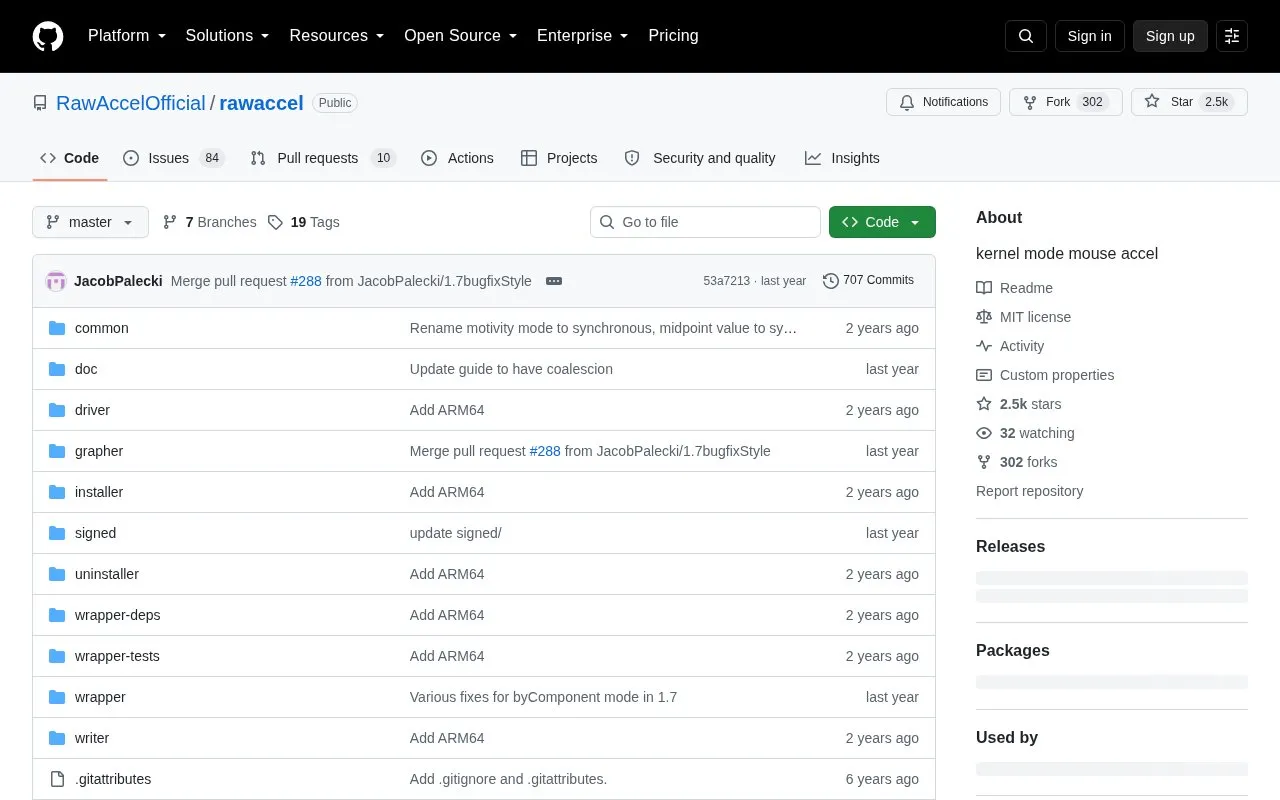The image size is (1280, 800).
Task: View 302 forks
Action: [x=1016, y=462]
